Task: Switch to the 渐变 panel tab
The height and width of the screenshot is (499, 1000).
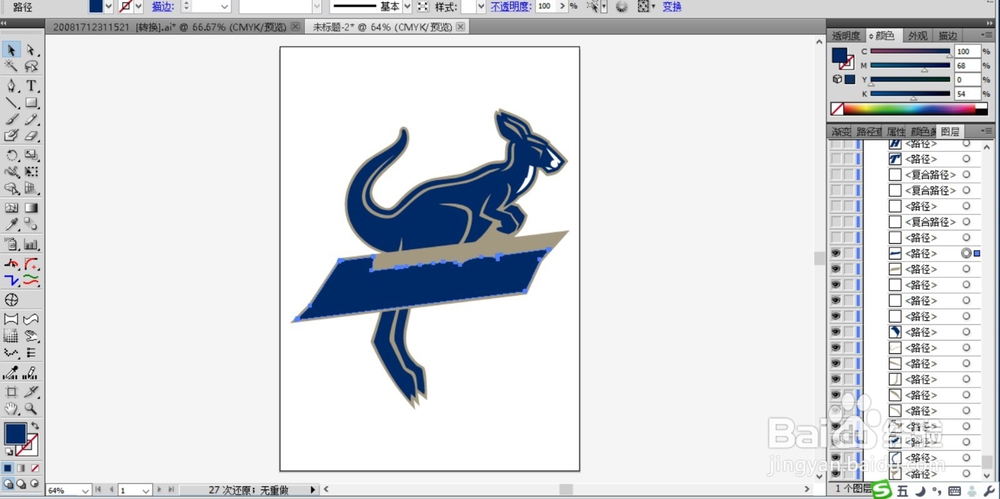Action: coord(841,132)
